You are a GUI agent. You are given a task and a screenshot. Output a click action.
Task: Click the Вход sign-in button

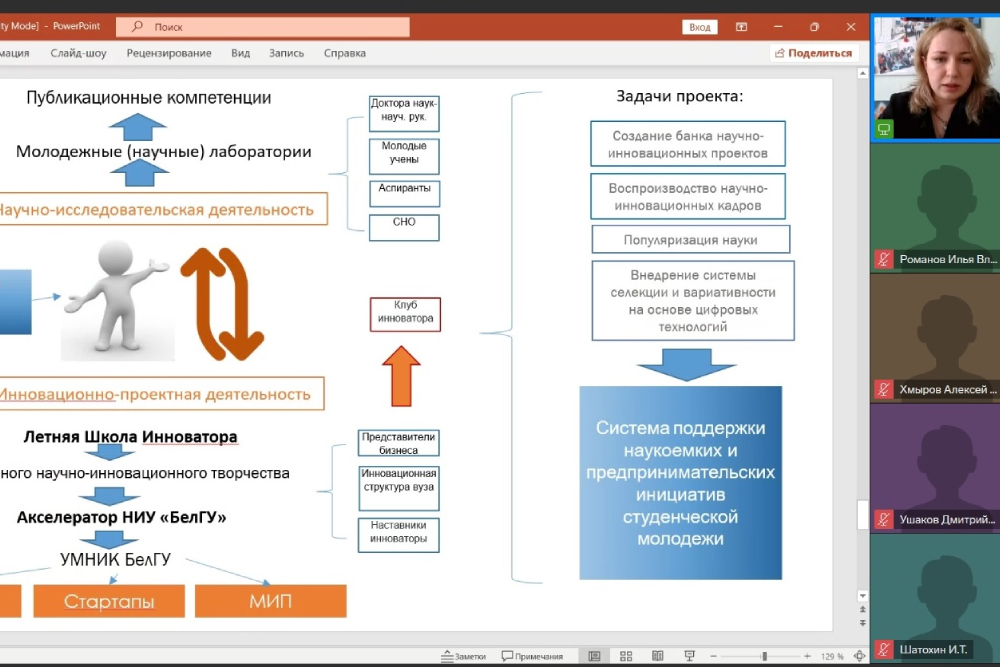point(700,27)
